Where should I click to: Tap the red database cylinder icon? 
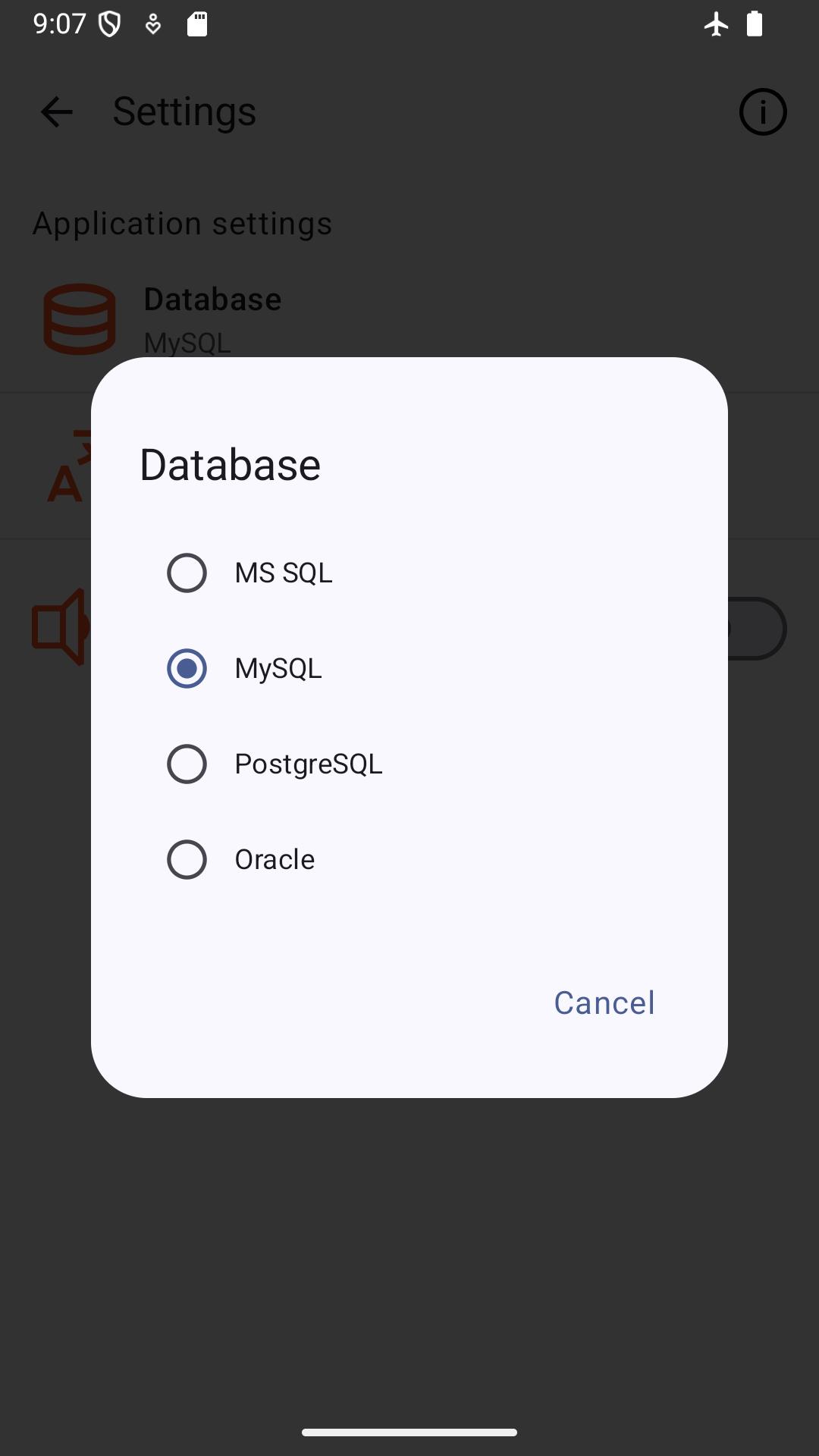pos(80,319)
